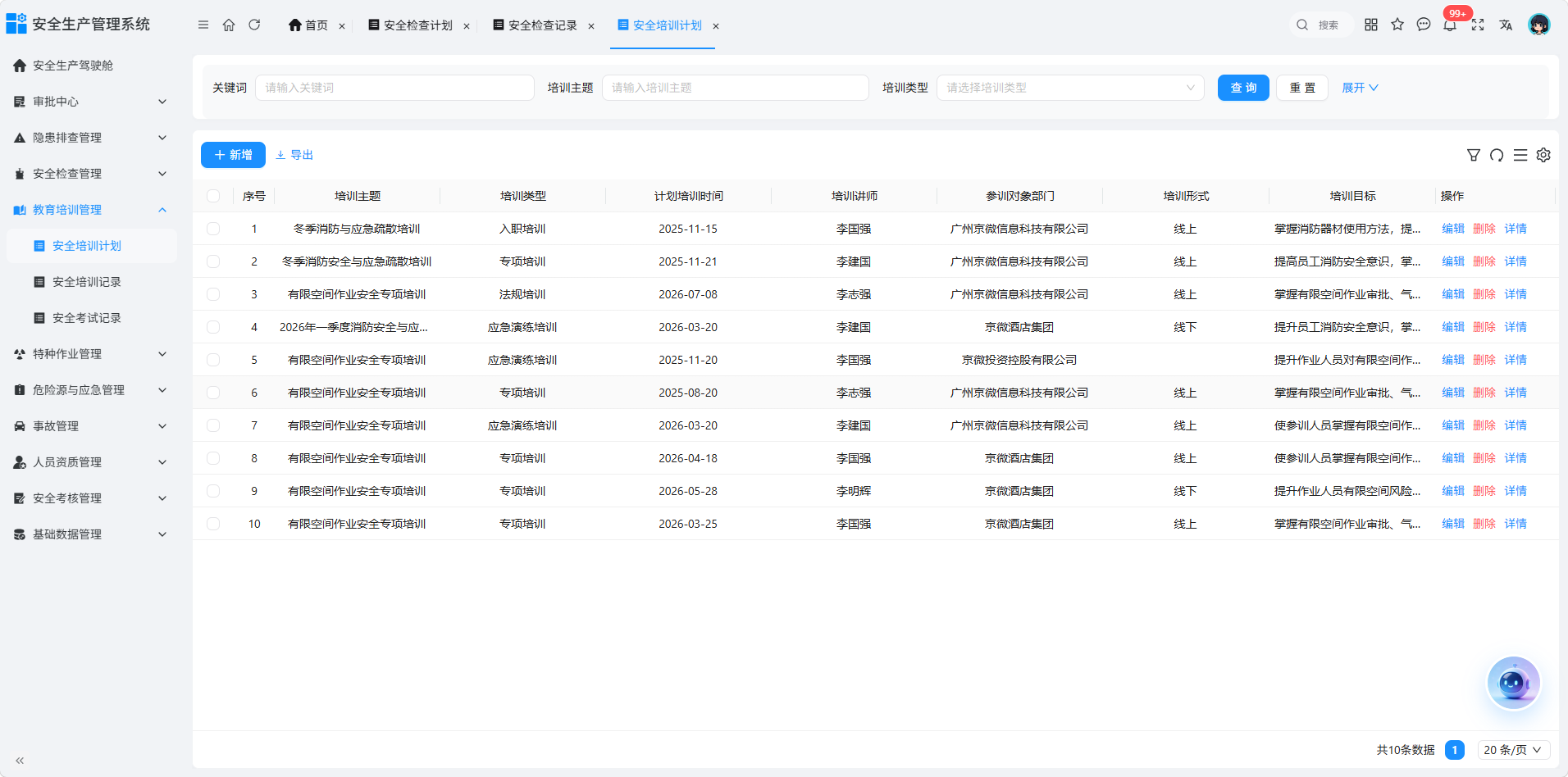Open the table filter funnel icon

click(x=1474, y=155)
